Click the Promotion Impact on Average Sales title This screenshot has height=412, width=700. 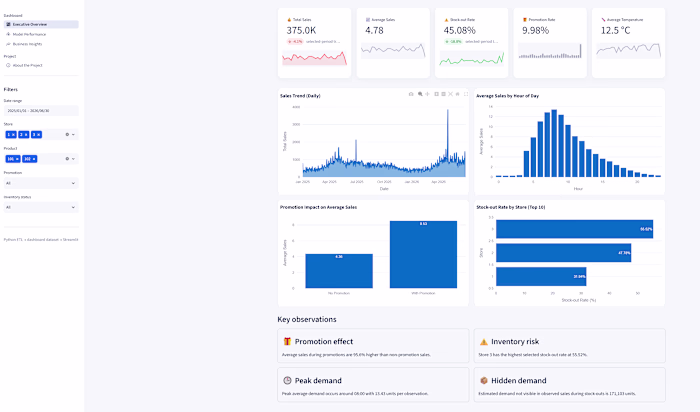(318, 207)
